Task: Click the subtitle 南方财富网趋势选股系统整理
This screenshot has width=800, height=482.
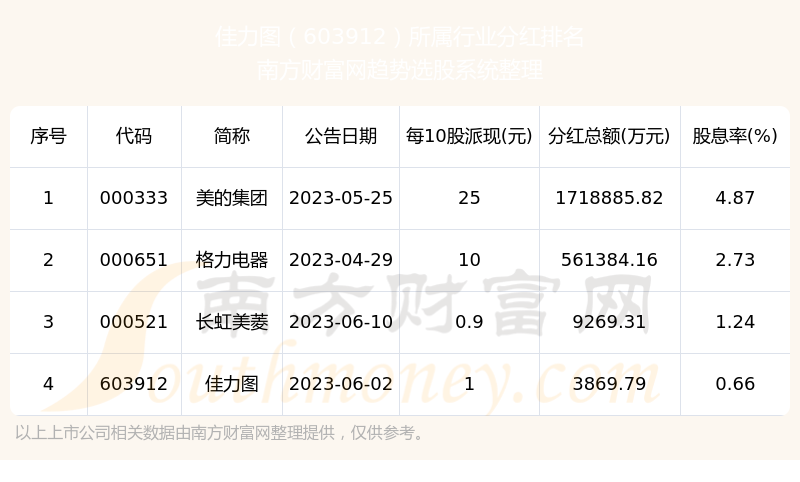Action: 399,70
